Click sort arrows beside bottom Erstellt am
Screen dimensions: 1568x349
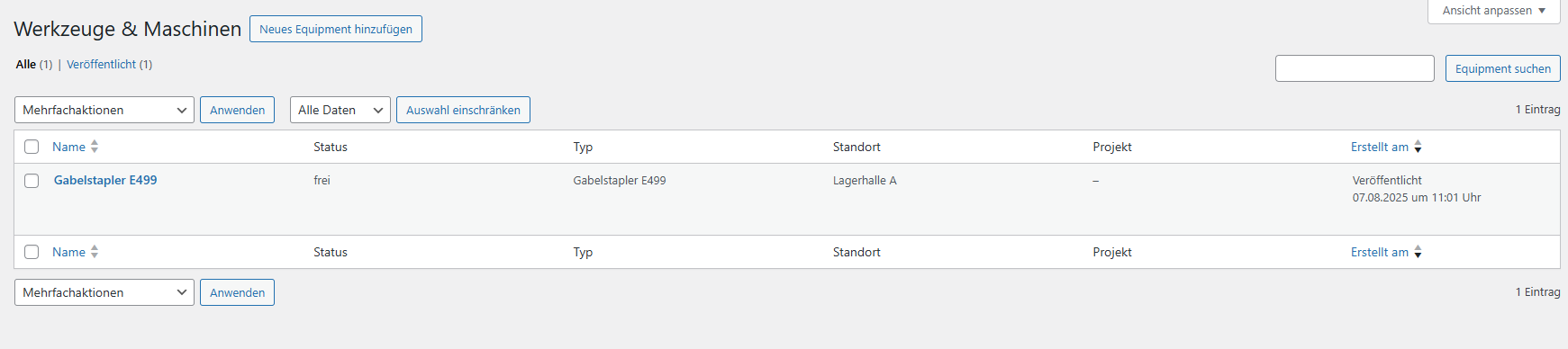coord(1418,252)
